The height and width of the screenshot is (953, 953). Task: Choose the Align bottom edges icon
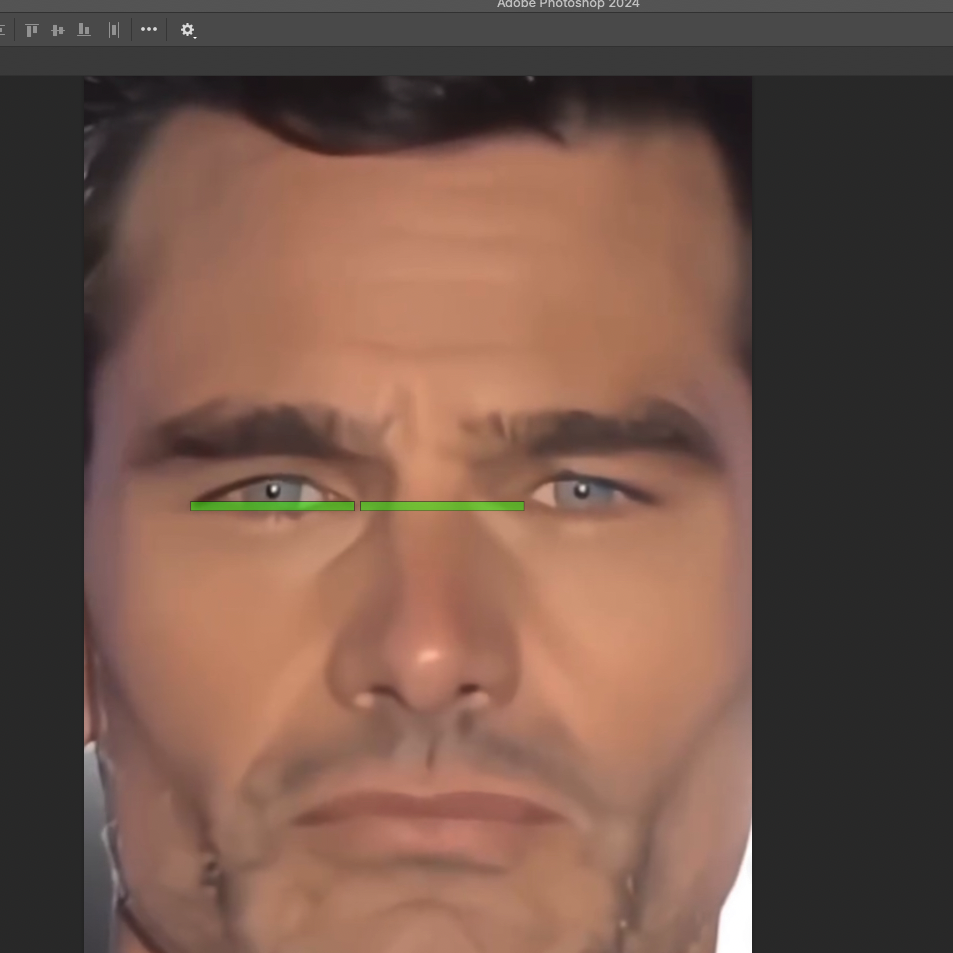(84, 30)
